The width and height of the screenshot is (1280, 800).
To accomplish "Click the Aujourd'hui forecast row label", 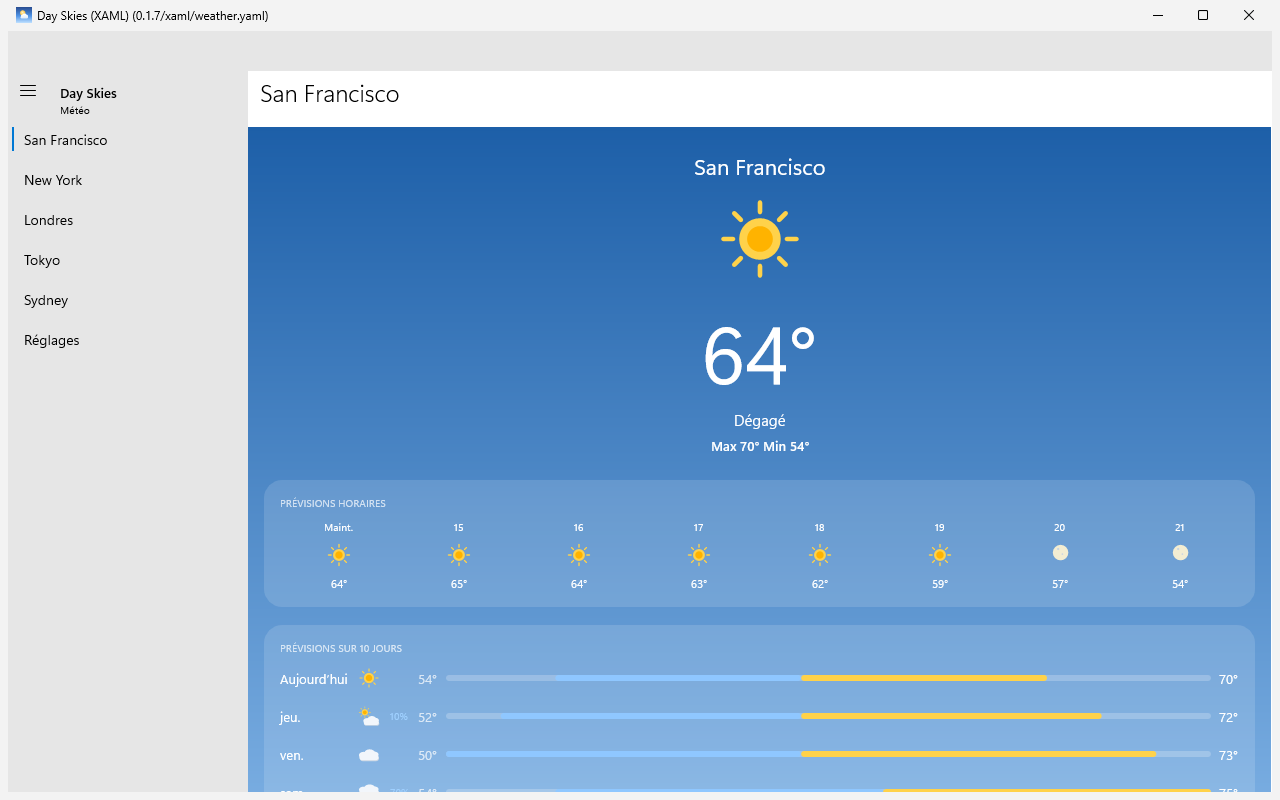I will pos(314,679).
